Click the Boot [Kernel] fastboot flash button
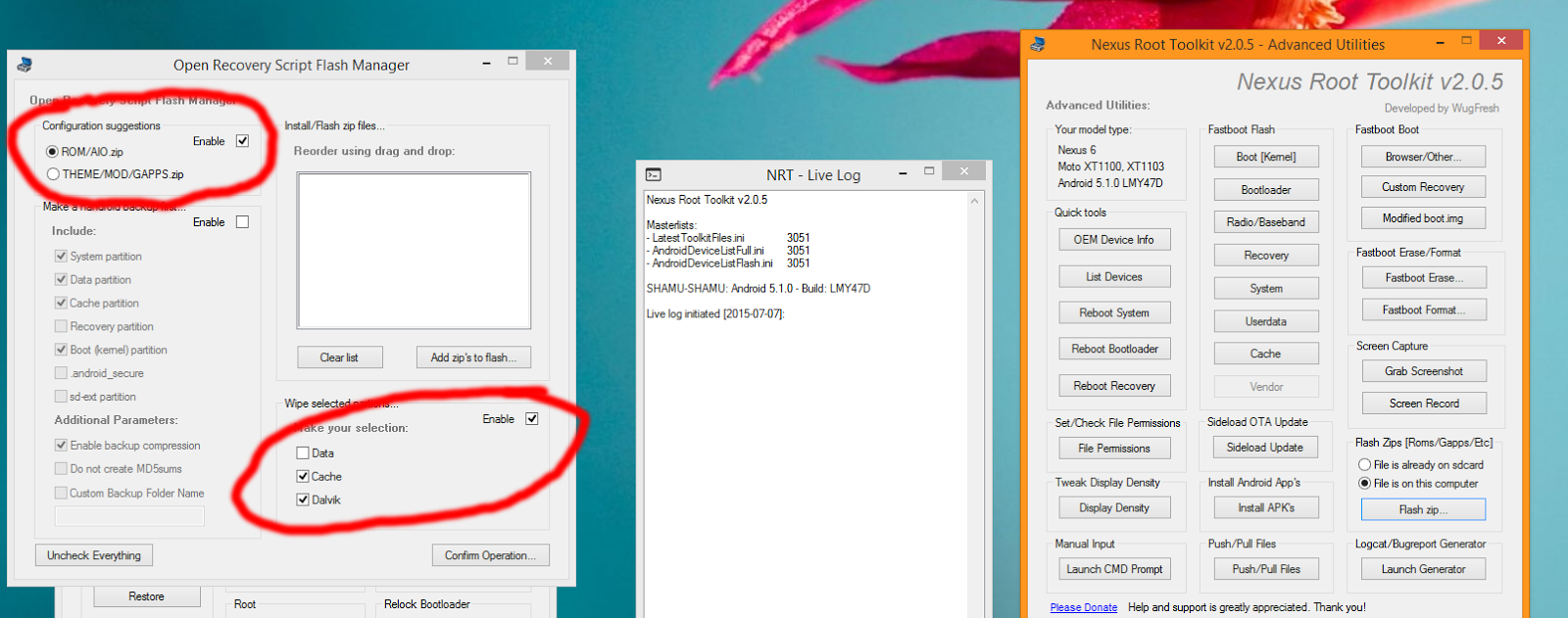This screenshot has height=618, width=1568. pos(1266,157)
